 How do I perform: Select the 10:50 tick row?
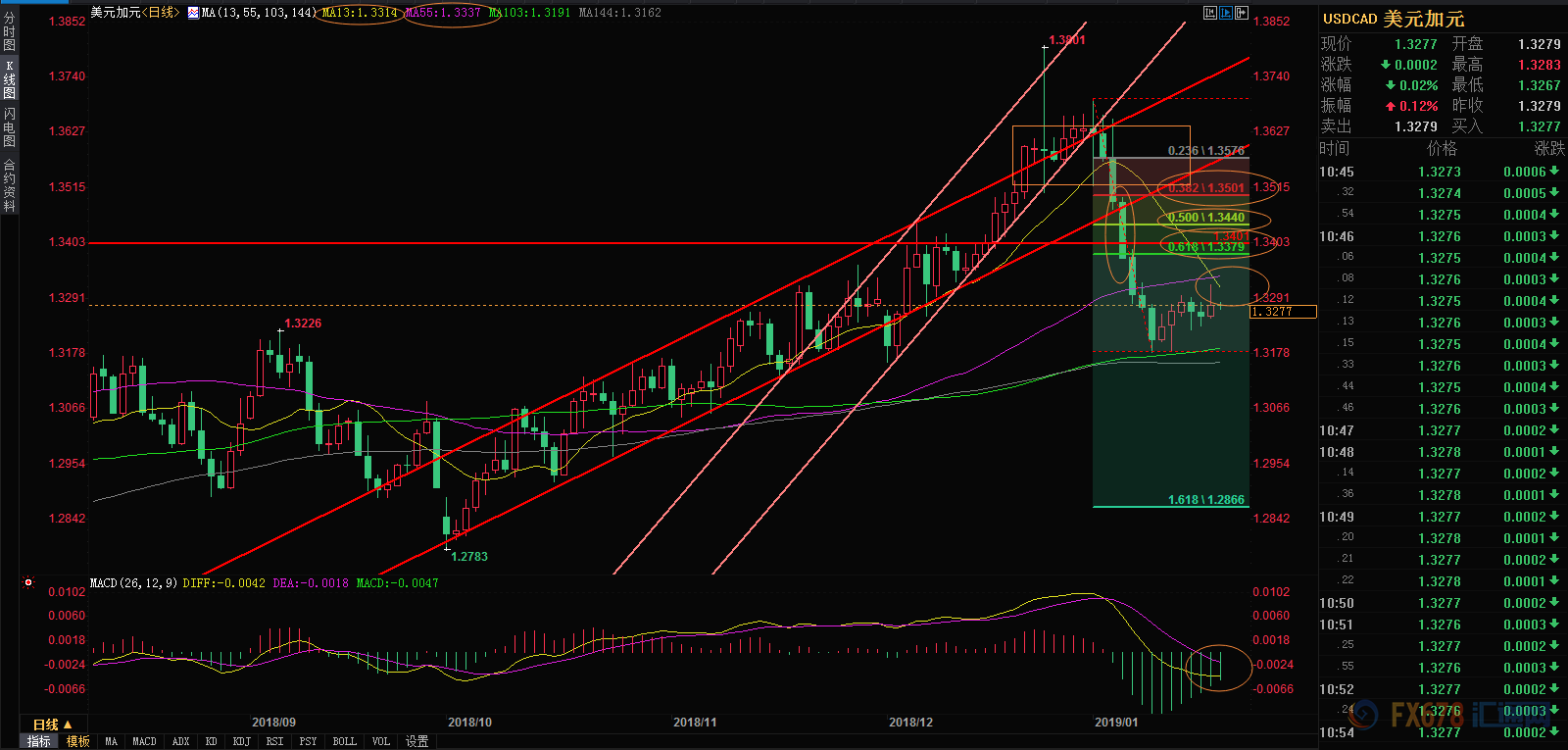tap(1442, 603)
